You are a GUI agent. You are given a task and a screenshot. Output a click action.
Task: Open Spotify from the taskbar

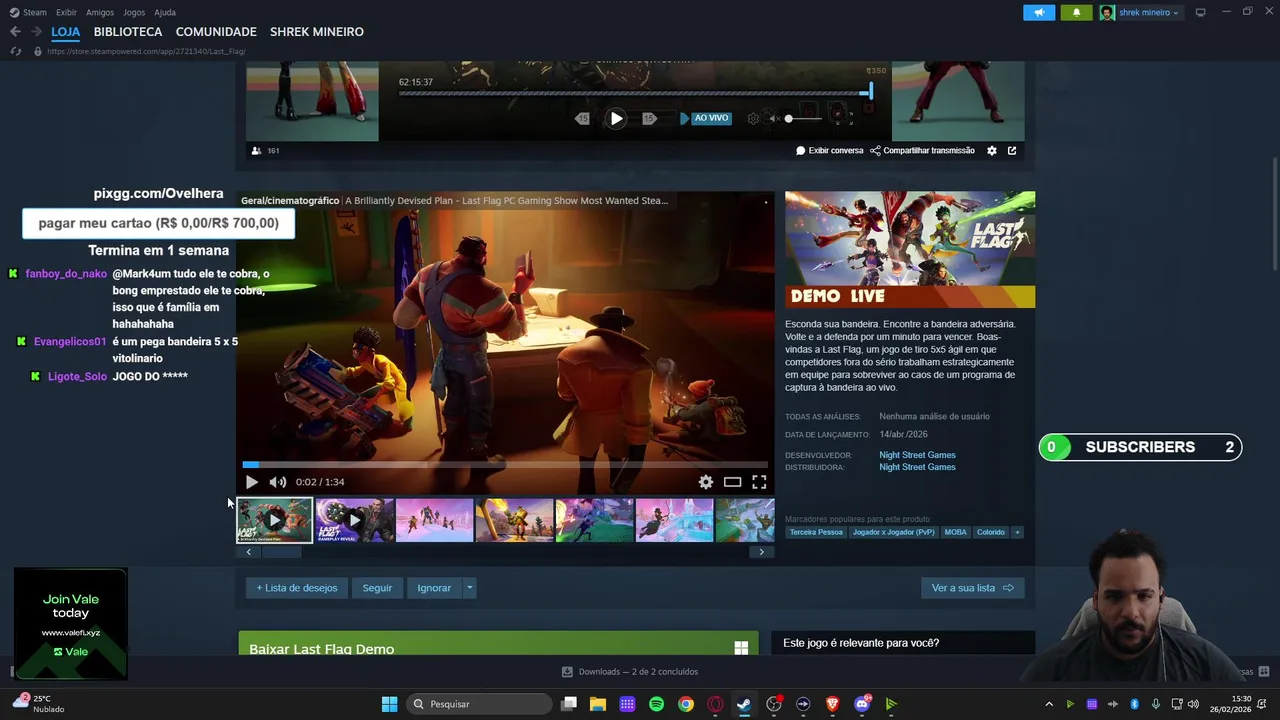click(656, 704)
